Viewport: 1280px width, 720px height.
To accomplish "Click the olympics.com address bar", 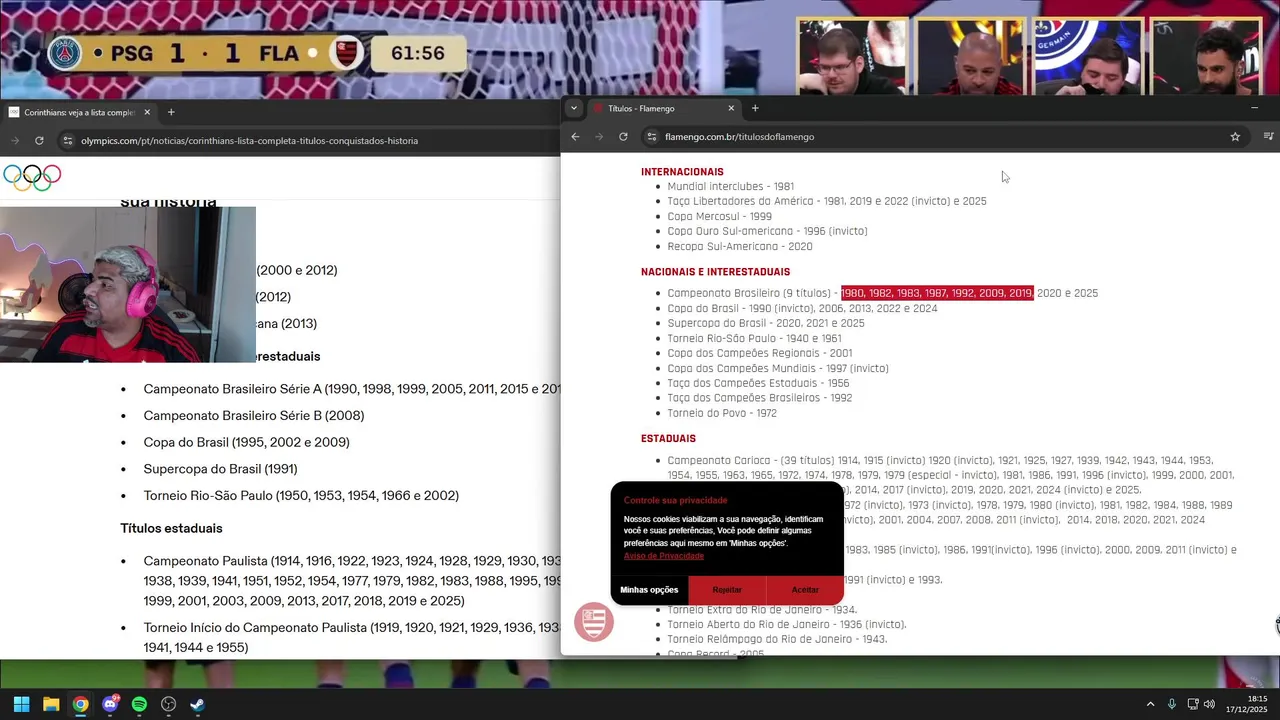I will (308, 140).
